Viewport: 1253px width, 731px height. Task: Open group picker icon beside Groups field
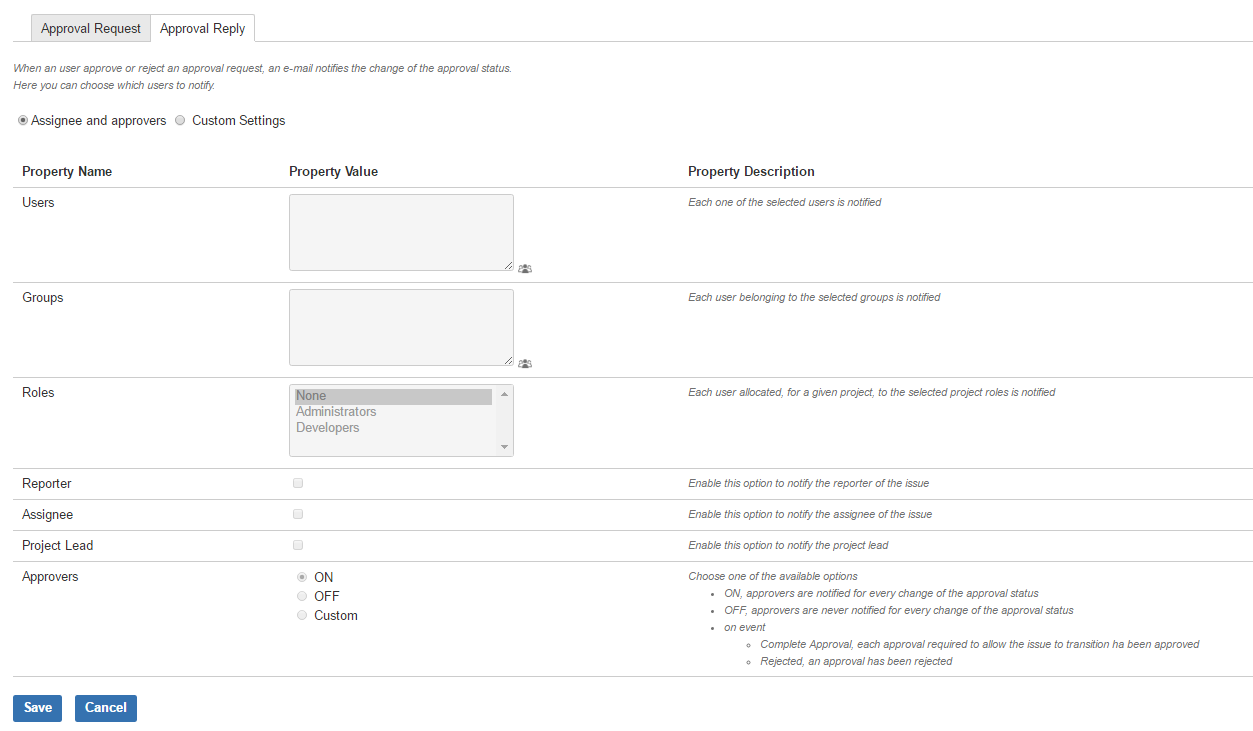click(x=525, y=364)
